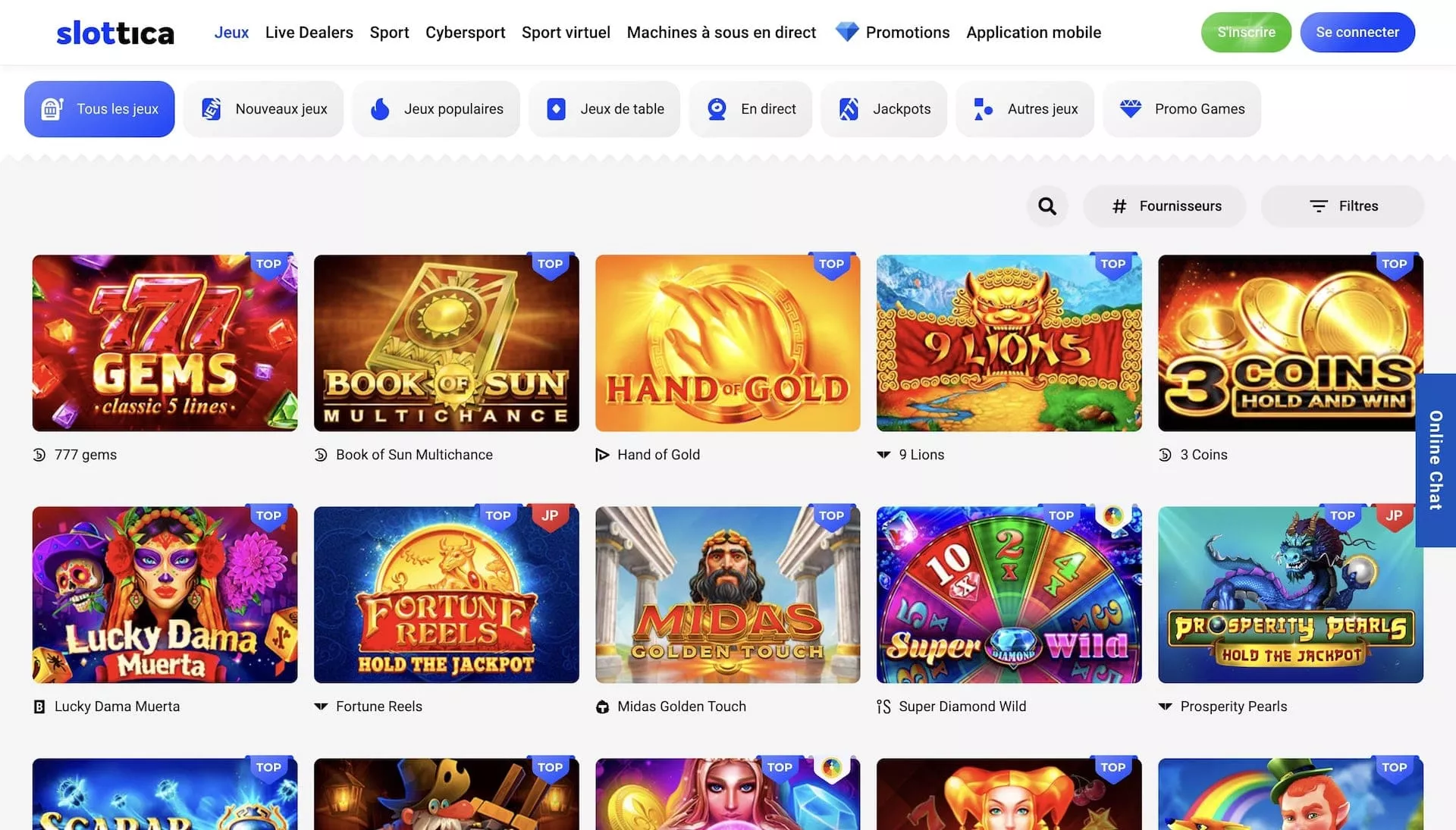1456x830 pixels.
Task: Open the Online Chat side tab
Action: [x=1435, y=460]
